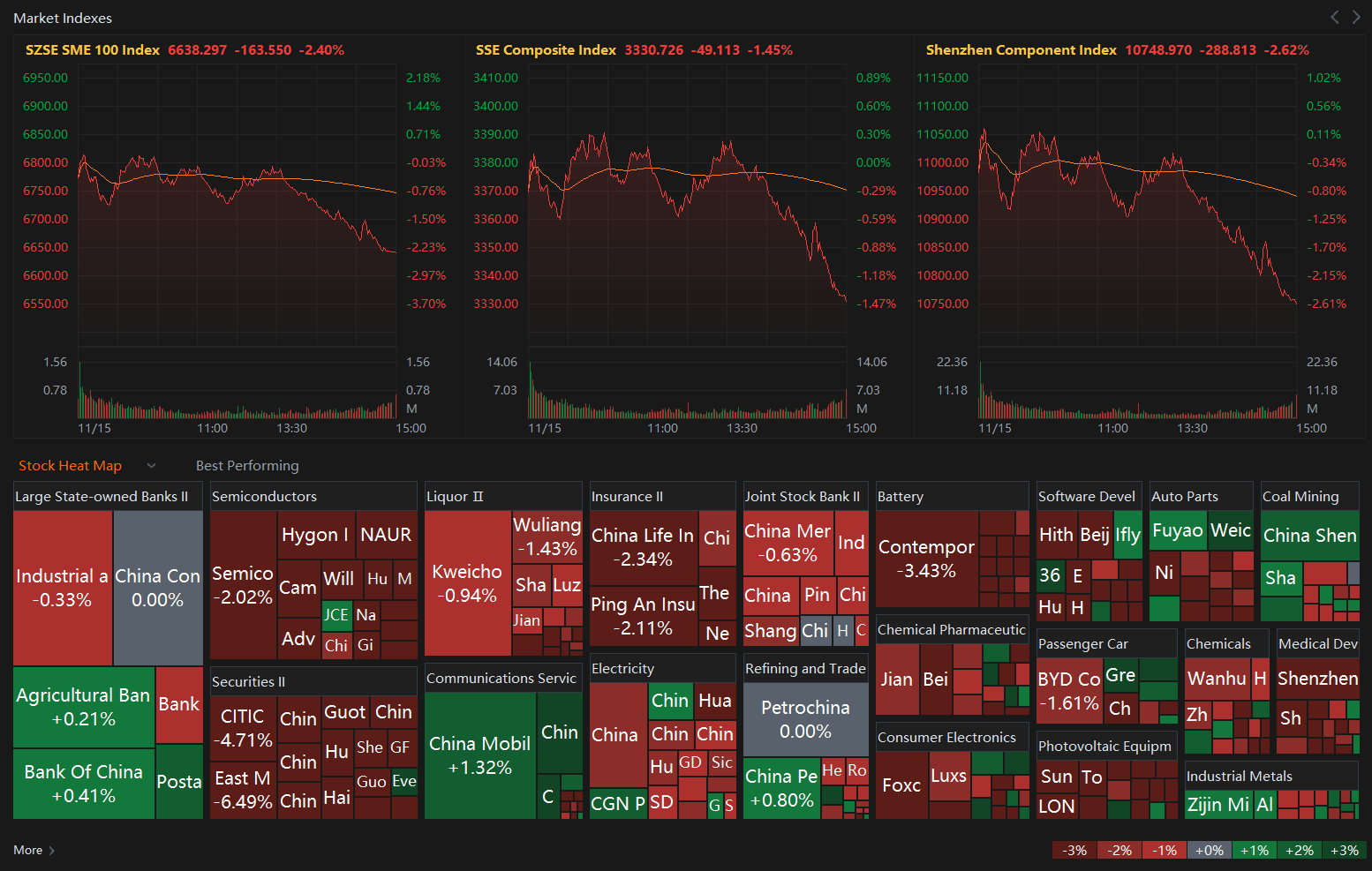Image resolution: width=1372 pixels, height=871 pixels.
Task: Open China Mobile tile in Communications sector
Action: 480,755
